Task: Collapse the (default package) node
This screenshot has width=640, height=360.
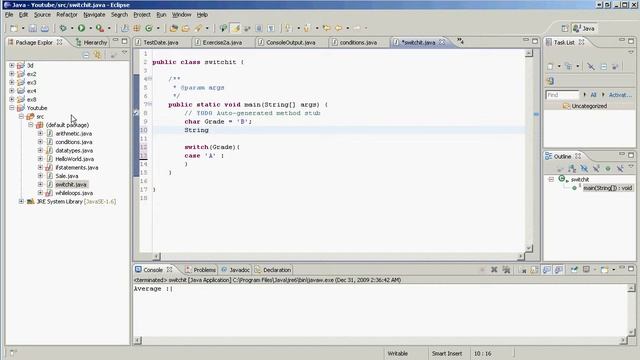Action: click(x=31, y=125)
